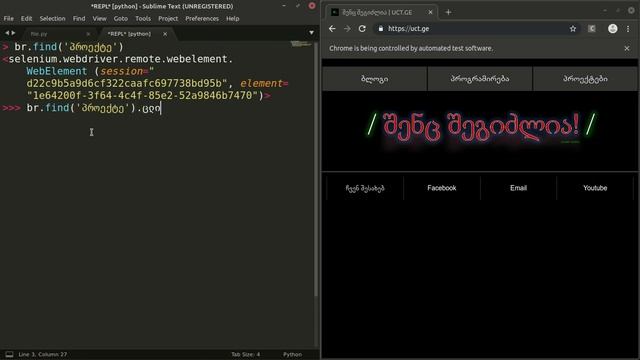Go back in Chrome
The height and width of the screenshot is (360, 640).
tap(332, 29)
